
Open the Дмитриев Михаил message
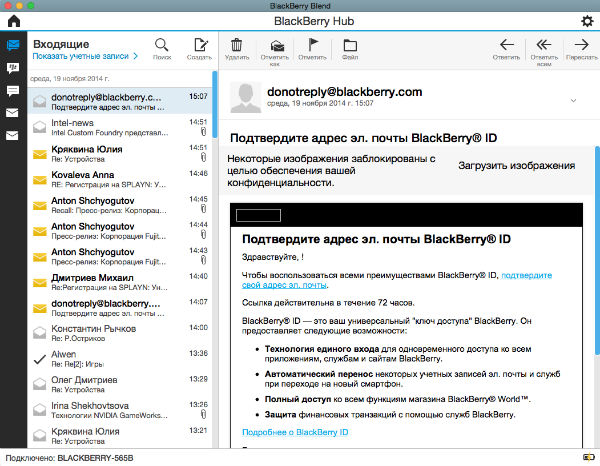click(x=120, y=281)
